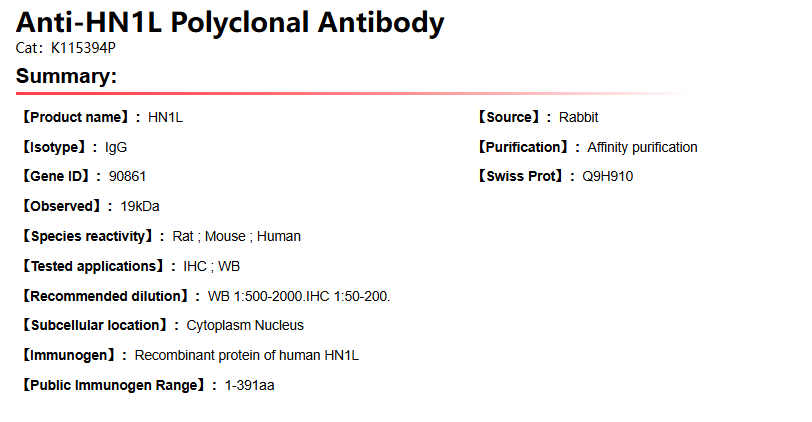812x422 pixels.
Task: Click the IHC ; WB applications value
Action: click(x=211, y=266)
